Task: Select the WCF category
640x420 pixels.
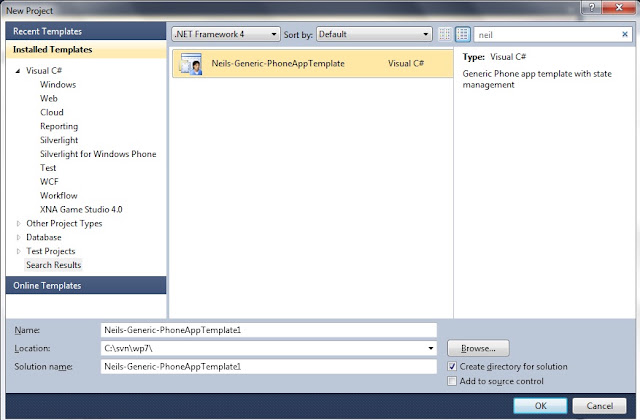Action: 49,182
